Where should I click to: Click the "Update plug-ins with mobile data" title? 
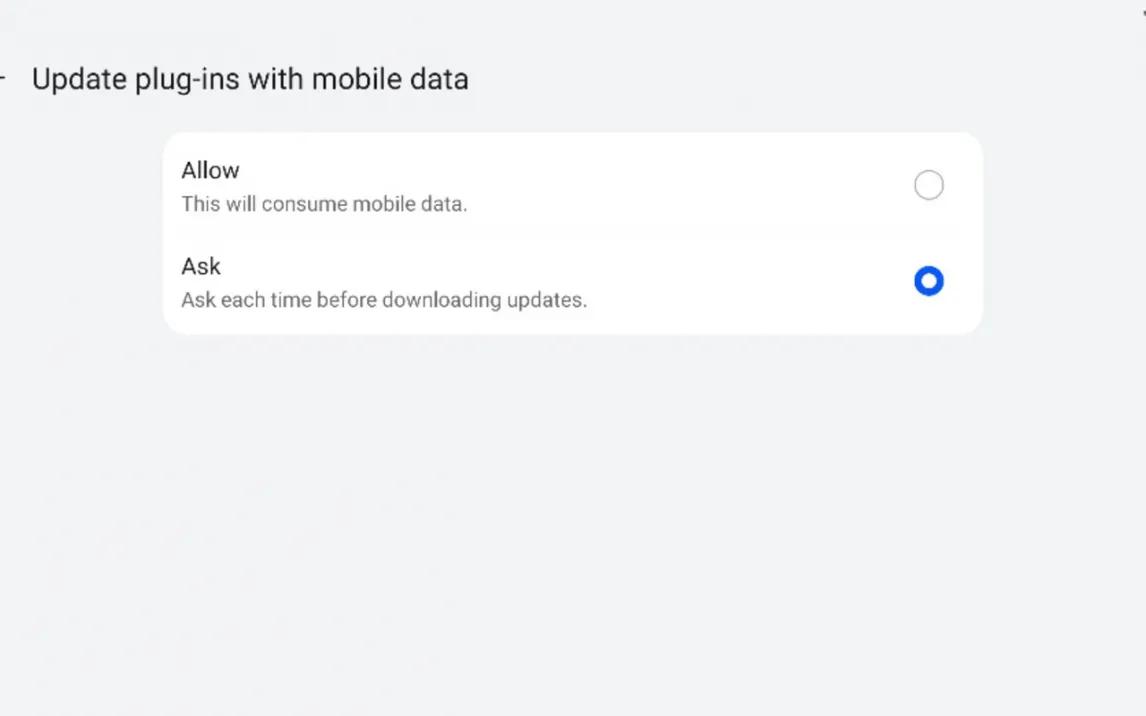[250, 79]
